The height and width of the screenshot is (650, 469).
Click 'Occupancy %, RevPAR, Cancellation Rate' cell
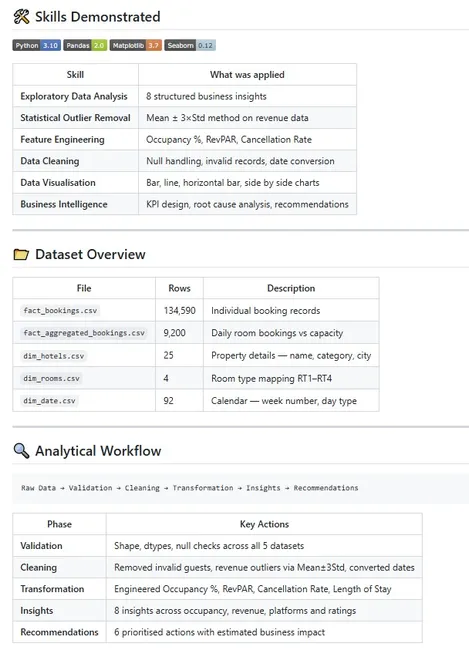click(x=247, y=139)
